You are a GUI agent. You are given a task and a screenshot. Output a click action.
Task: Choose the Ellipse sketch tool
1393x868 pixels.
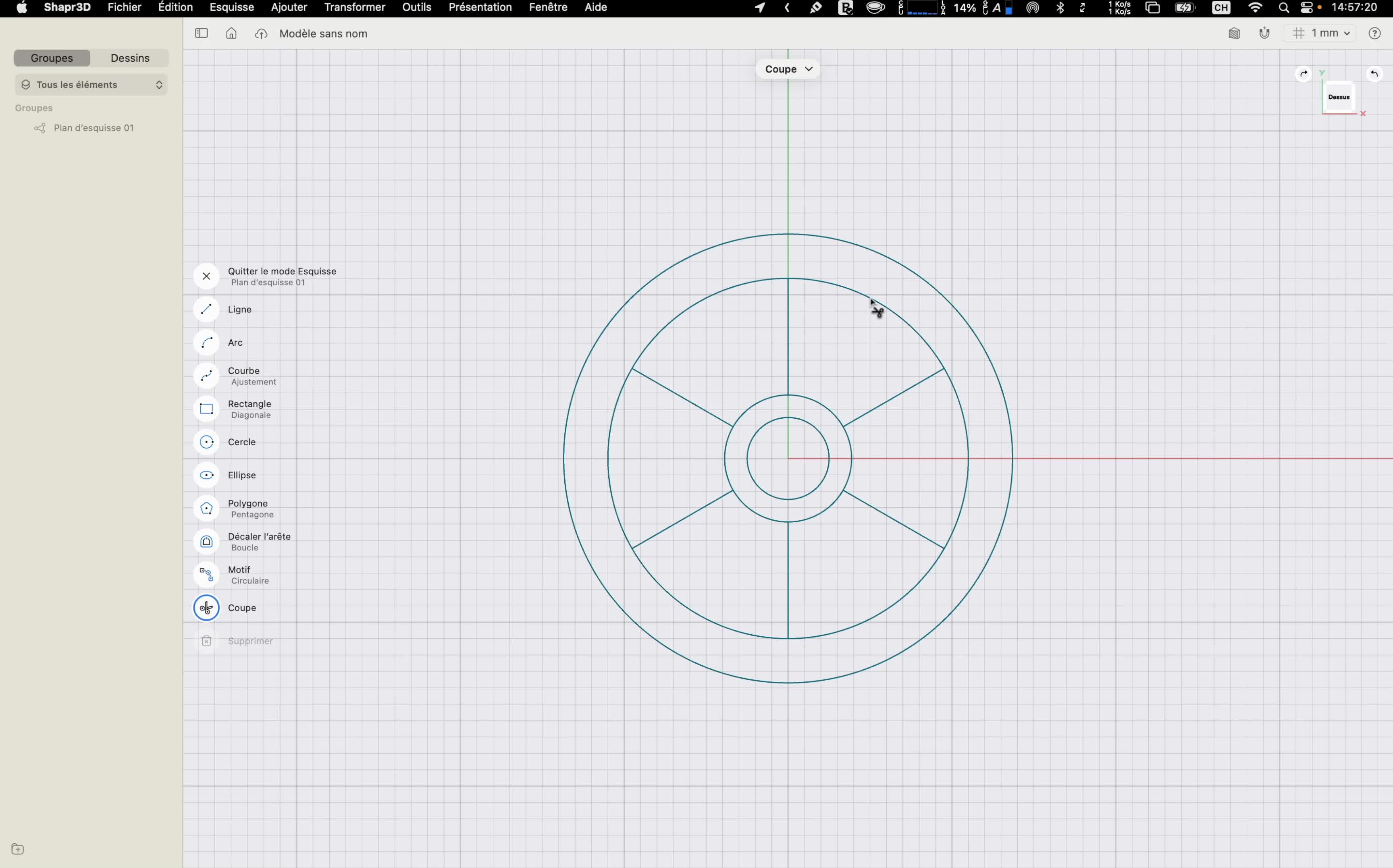click(x=206, y=476)
